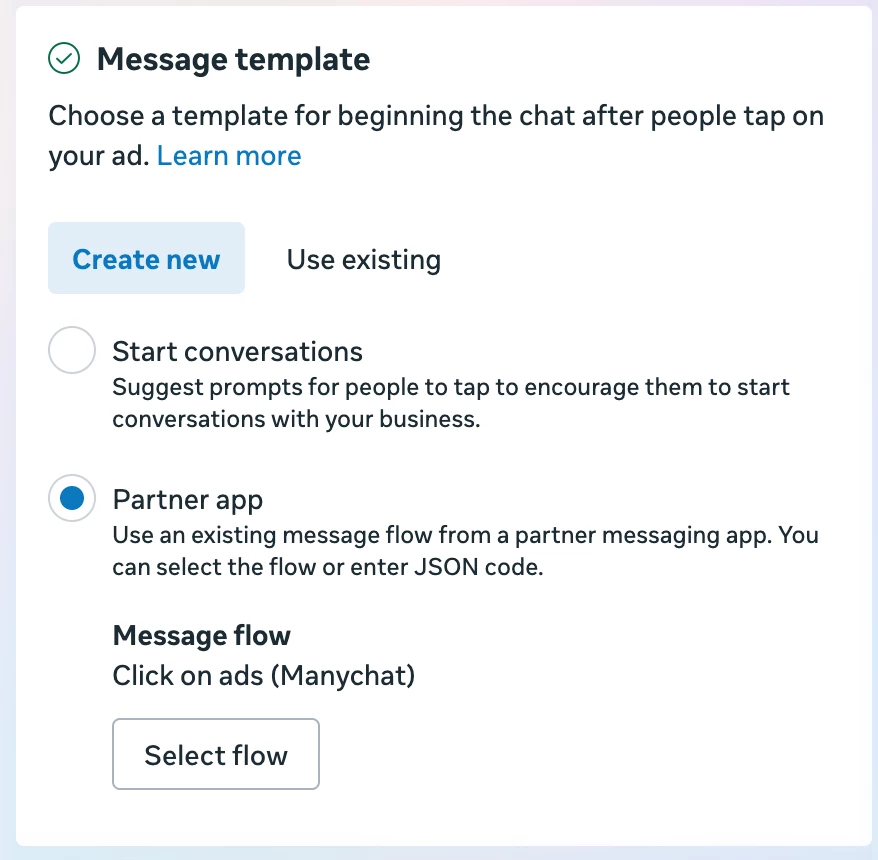Screen dimensions: 878x860
Task: Click the Message template heading
Action: coord(233,60)
